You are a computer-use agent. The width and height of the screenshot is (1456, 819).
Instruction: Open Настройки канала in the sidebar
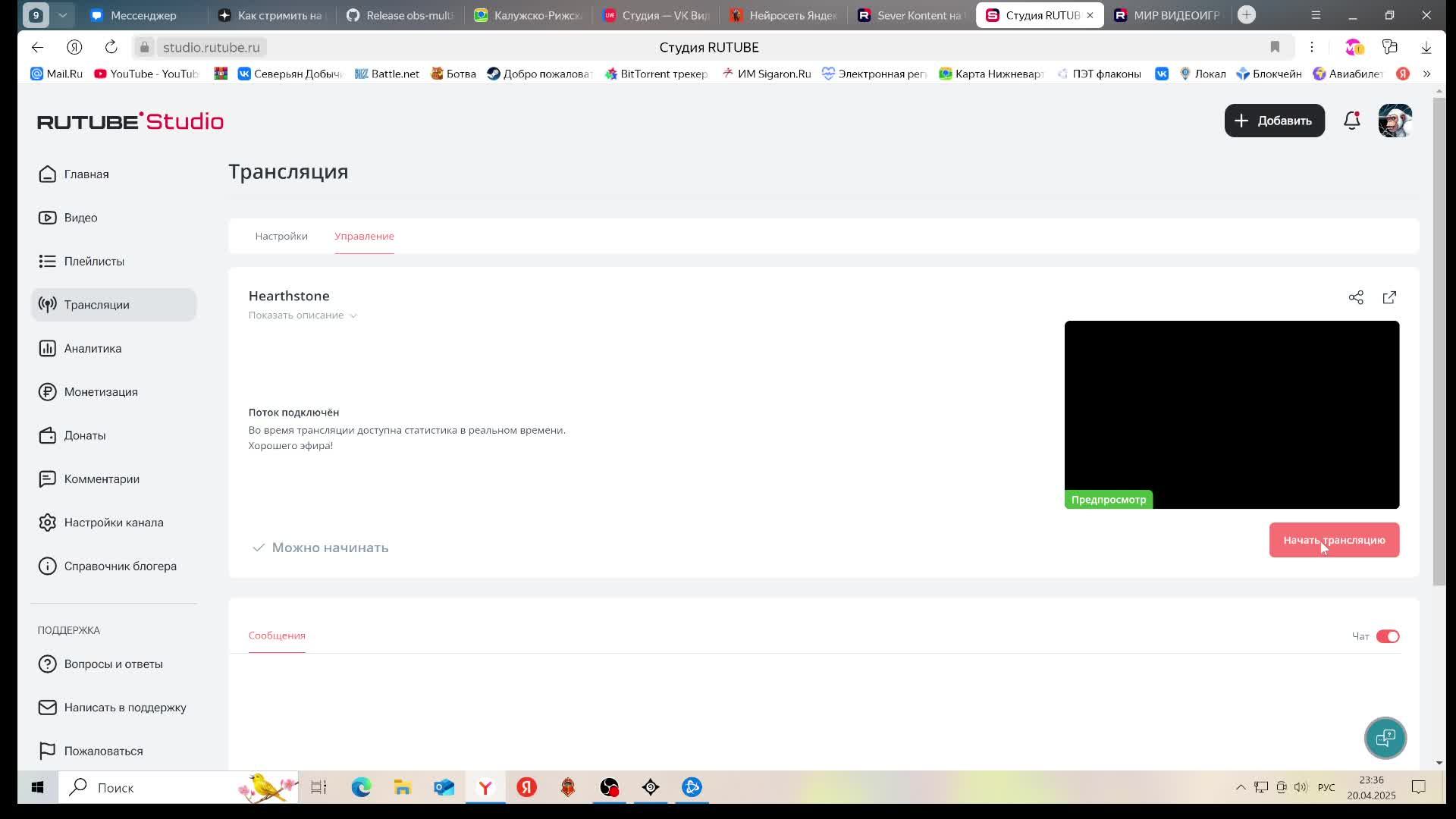113,522
